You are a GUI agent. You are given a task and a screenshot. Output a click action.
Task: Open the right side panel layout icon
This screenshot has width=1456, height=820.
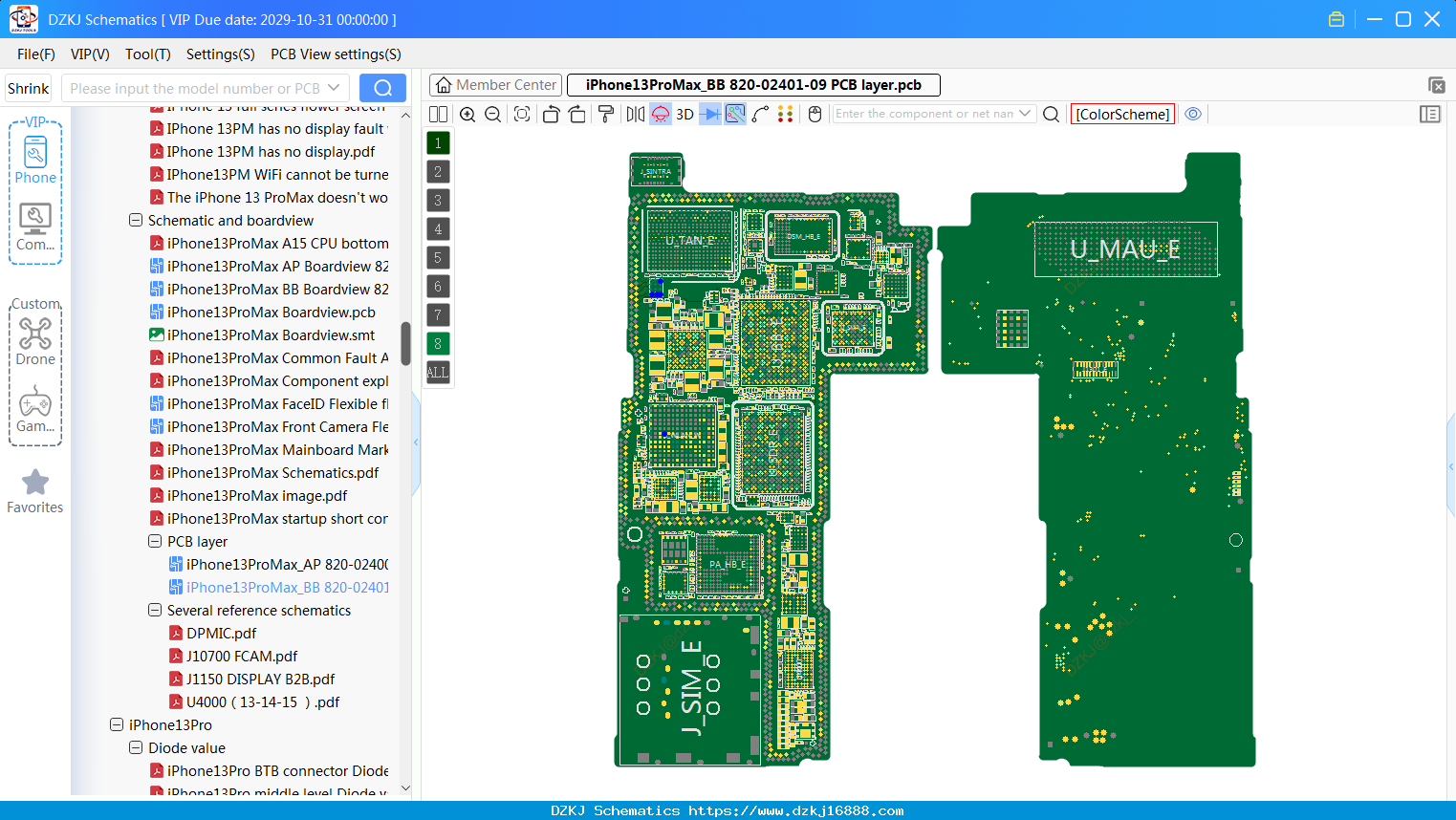pos(1430,115)
